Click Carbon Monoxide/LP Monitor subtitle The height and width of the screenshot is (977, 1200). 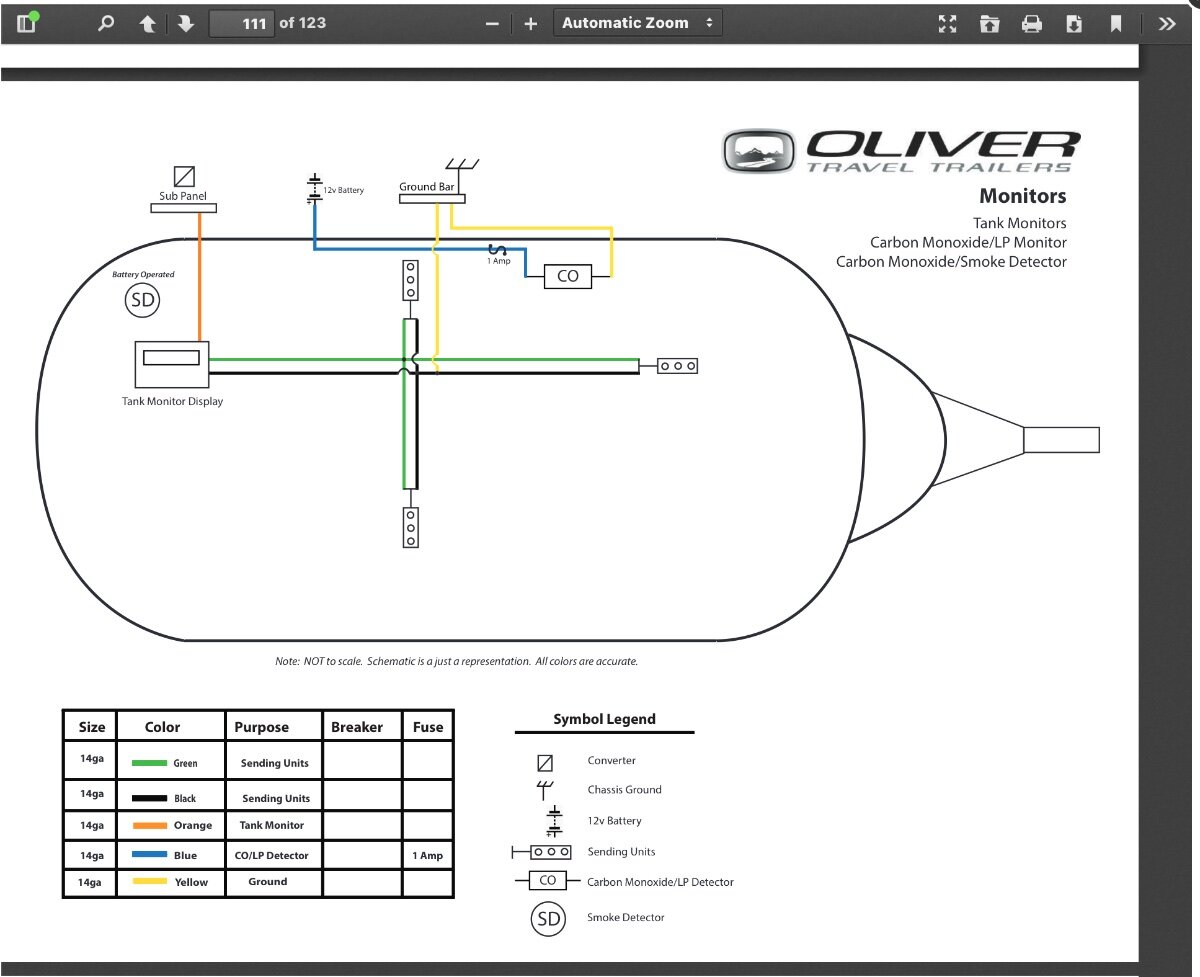pyautogui.click(x=968, y=242)
